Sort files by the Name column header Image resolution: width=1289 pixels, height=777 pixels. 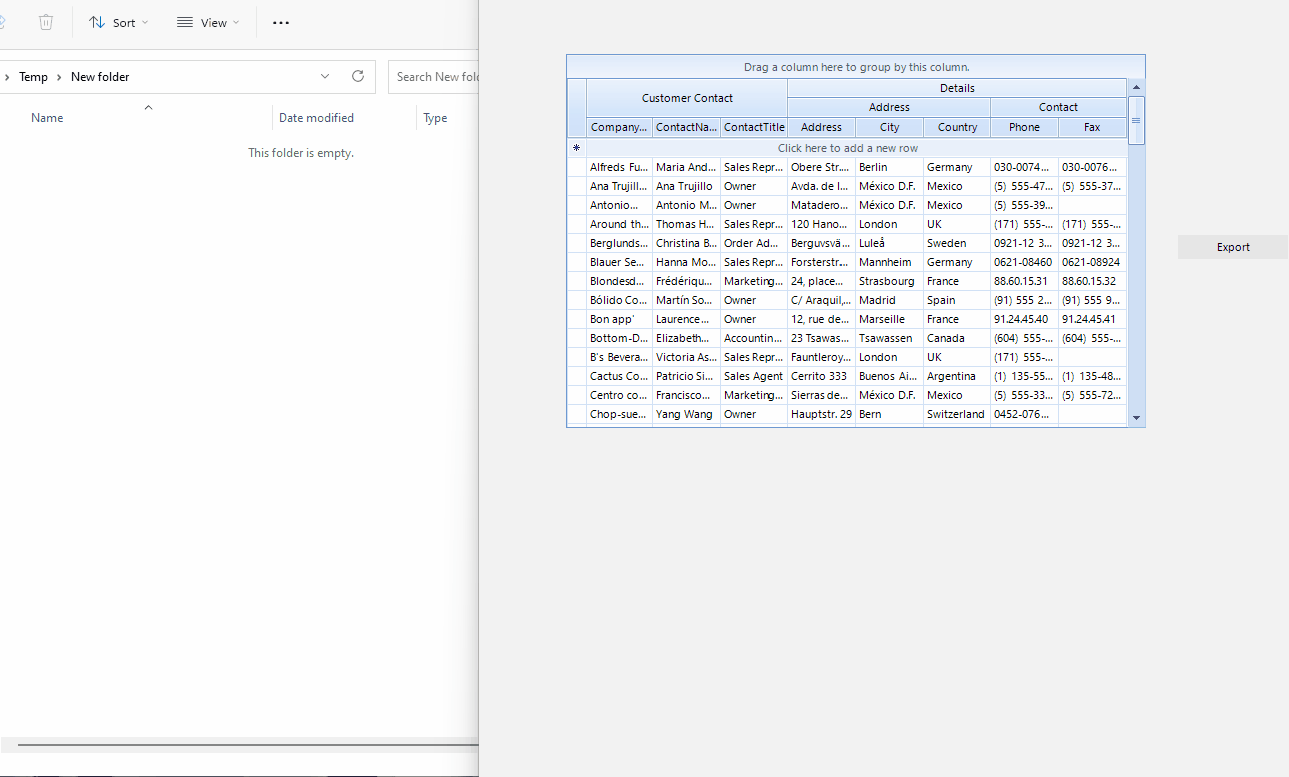point(47,118)
